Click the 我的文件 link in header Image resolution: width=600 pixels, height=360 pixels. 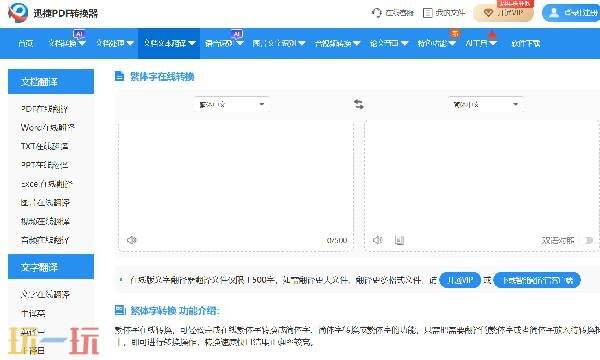450,13
